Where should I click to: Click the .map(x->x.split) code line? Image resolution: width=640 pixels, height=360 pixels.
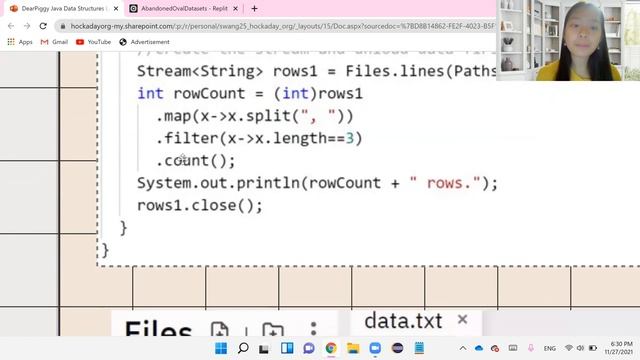(x=254, y=116)
